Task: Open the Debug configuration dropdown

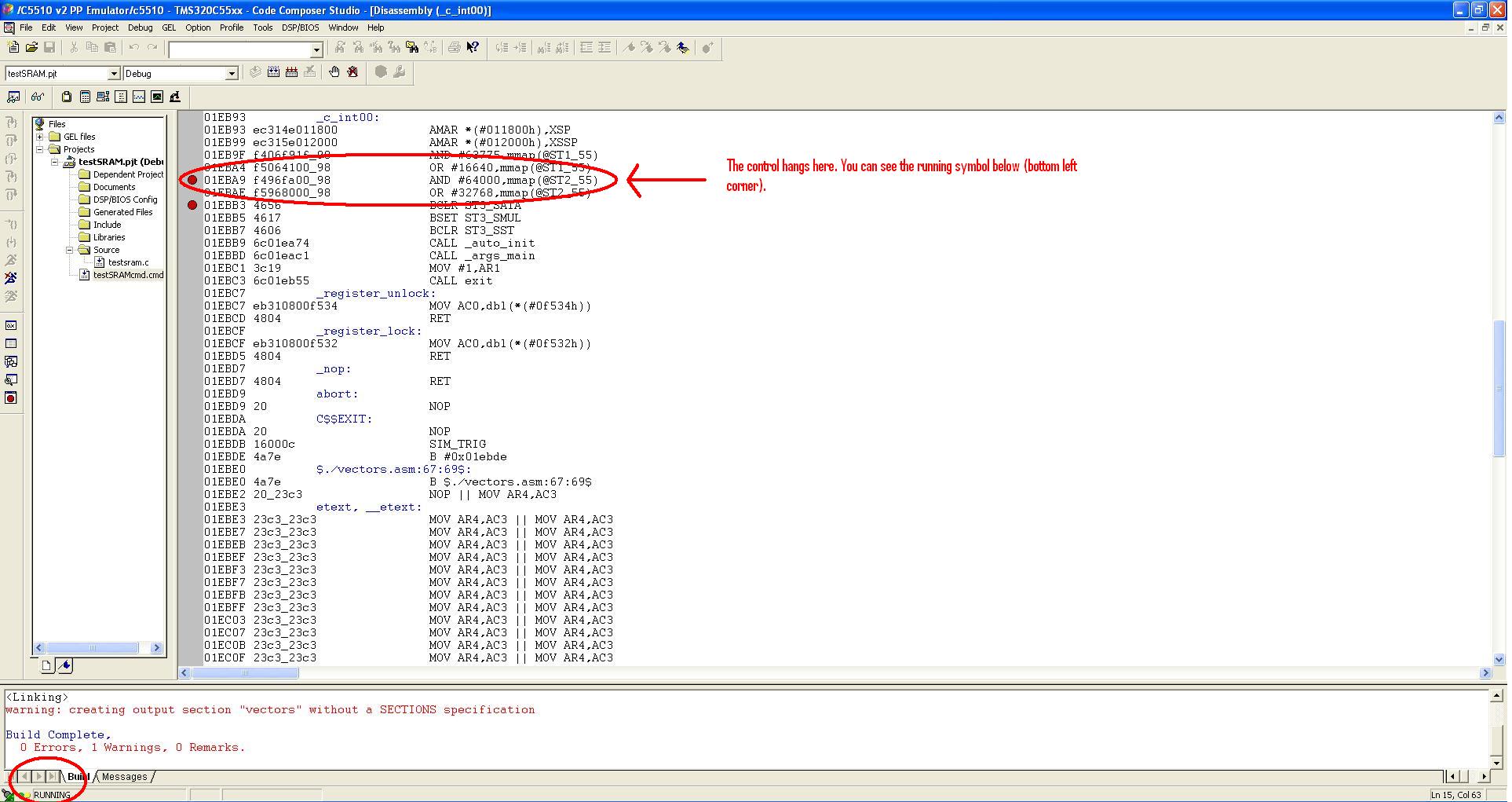Action: 232,73
